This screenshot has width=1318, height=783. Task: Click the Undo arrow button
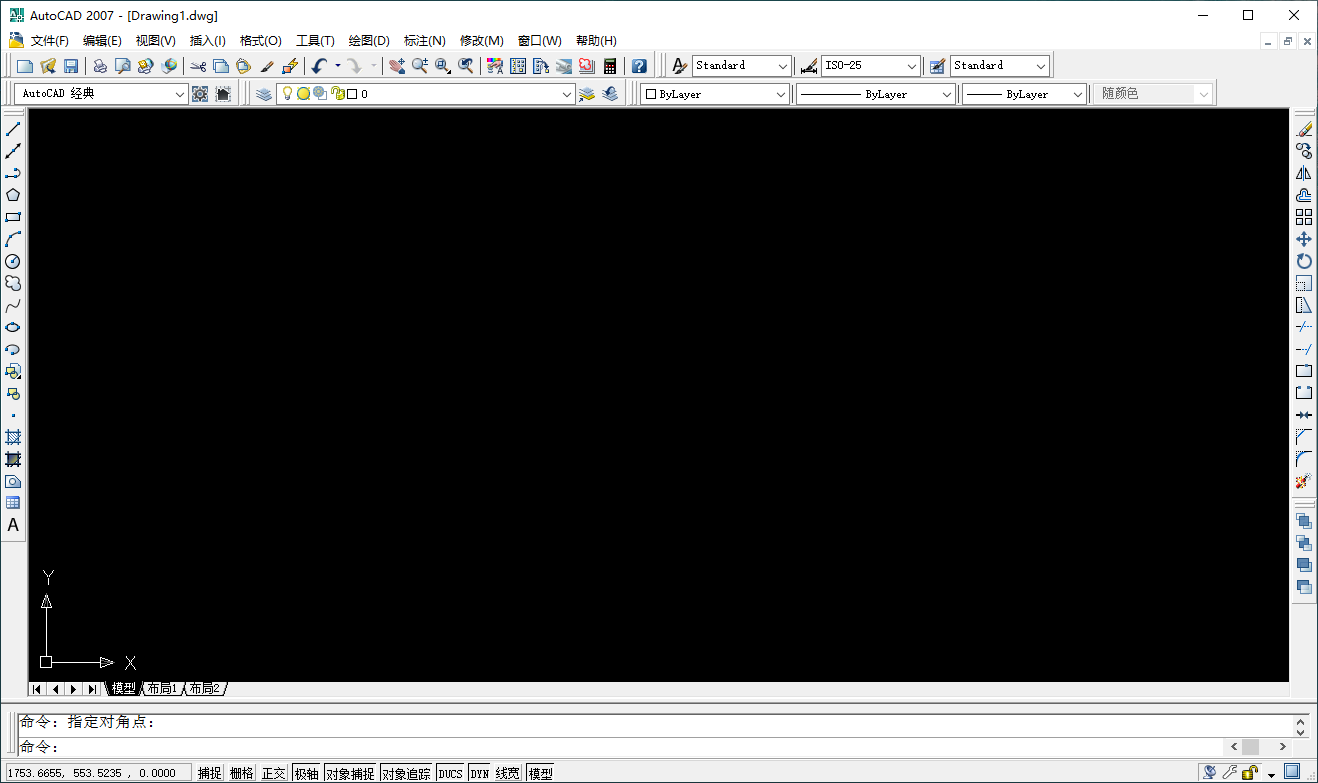tap(319, 65)
